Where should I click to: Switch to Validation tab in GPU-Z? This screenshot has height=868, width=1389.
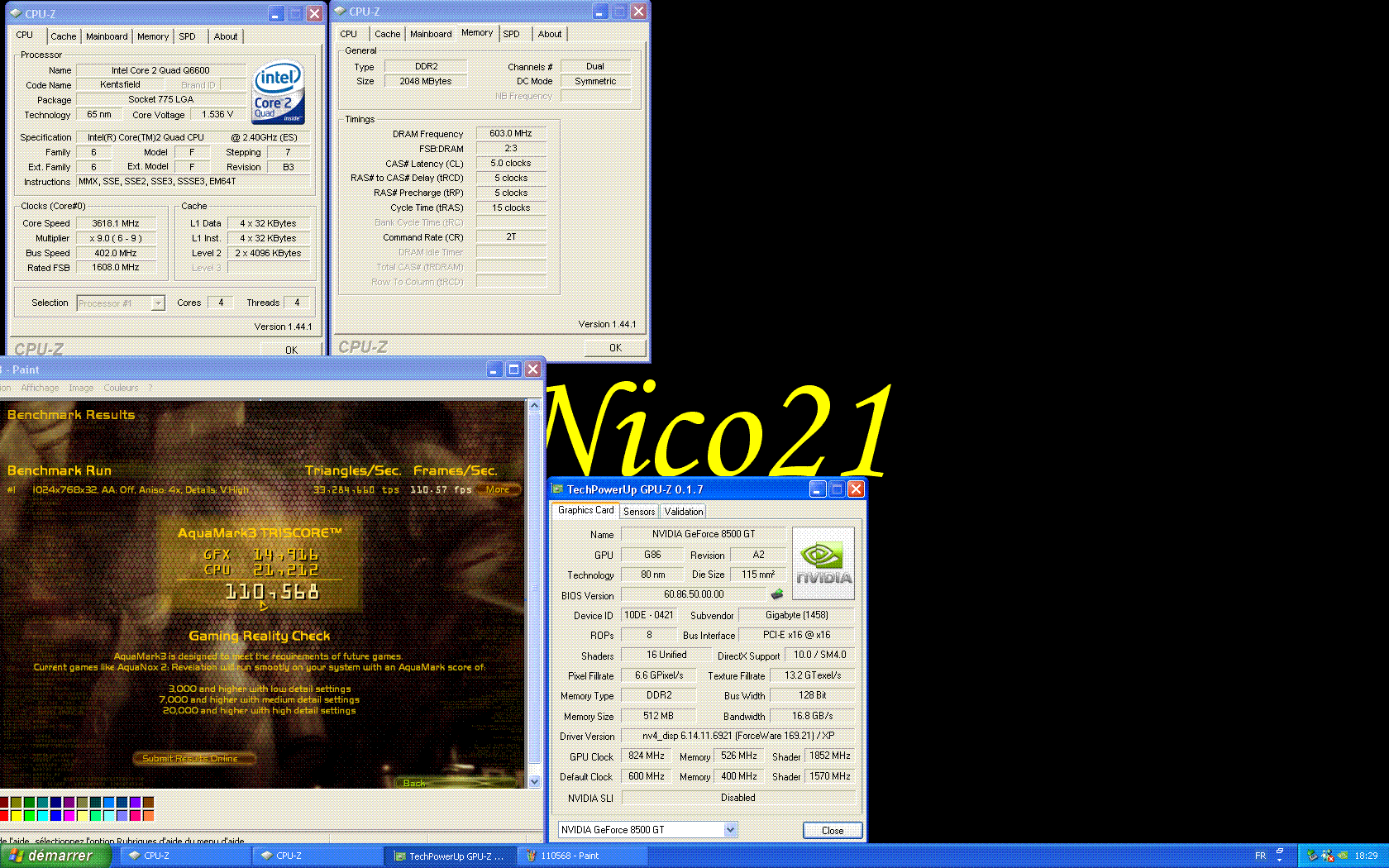click(684, 512)
